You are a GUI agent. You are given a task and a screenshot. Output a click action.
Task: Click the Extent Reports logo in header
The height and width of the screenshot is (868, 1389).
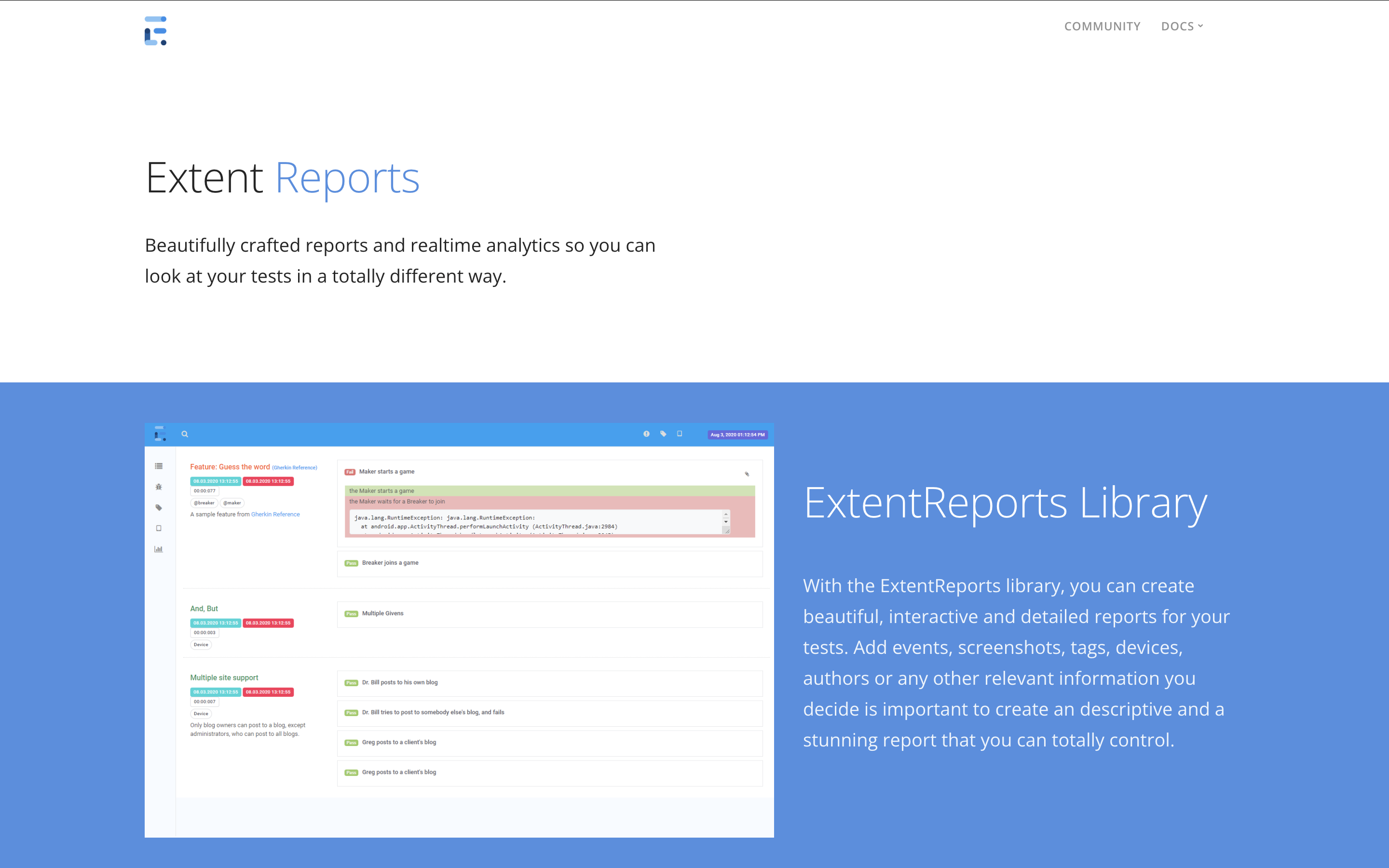click(156, 30)
